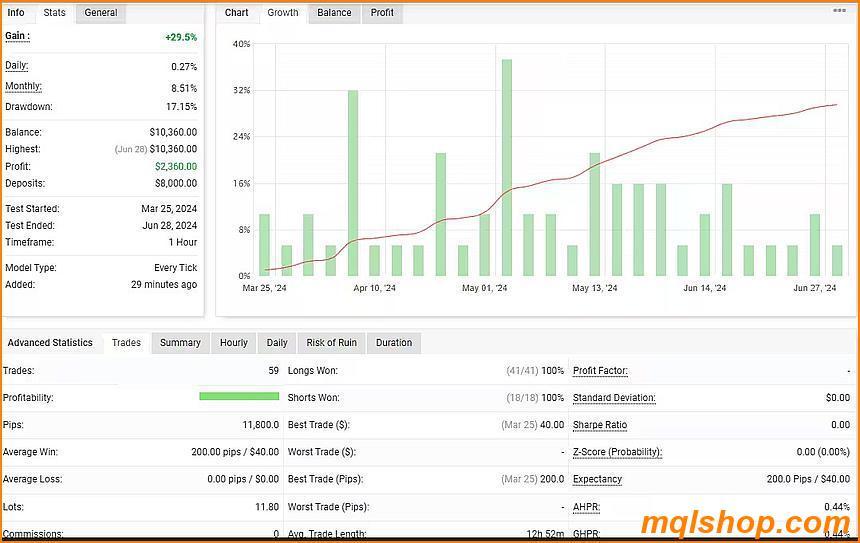This screenshot has height=543, width=860.
Task: Click the Monthly label in stats
Action: click(23, 87)
